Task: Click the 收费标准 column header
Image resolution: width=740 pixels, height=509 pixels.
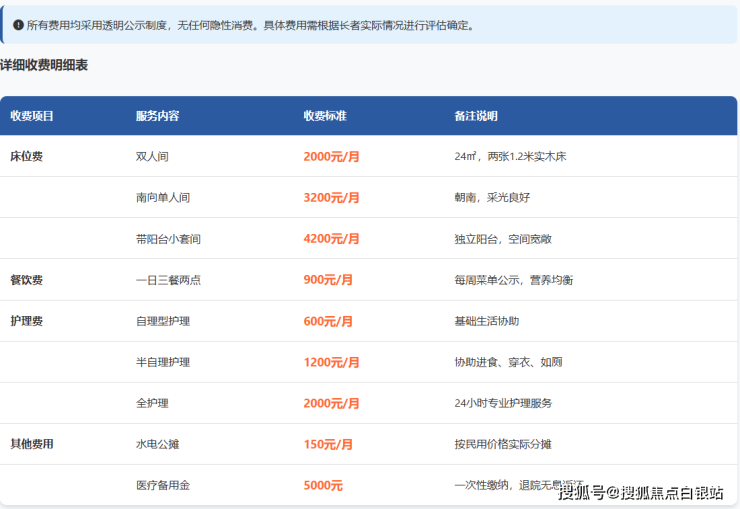Action: (325, 116)
